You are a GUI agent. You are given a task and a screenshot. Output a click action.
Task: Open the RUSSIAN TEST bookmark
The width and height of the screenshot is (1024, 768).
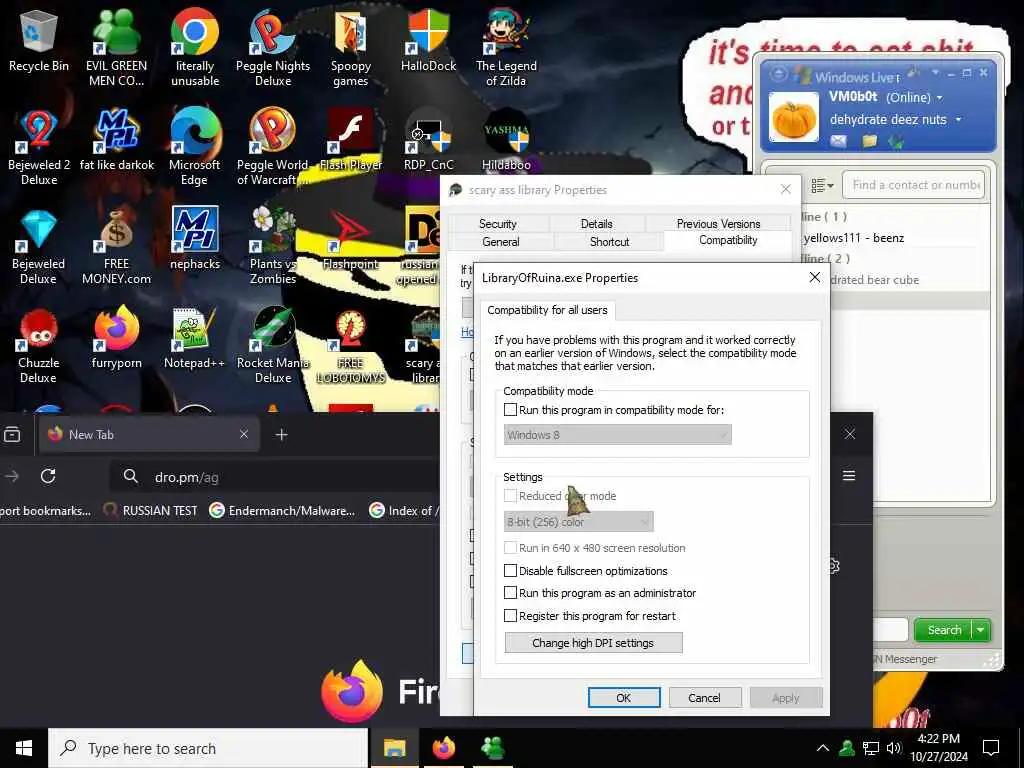click(x=151, y=511)
